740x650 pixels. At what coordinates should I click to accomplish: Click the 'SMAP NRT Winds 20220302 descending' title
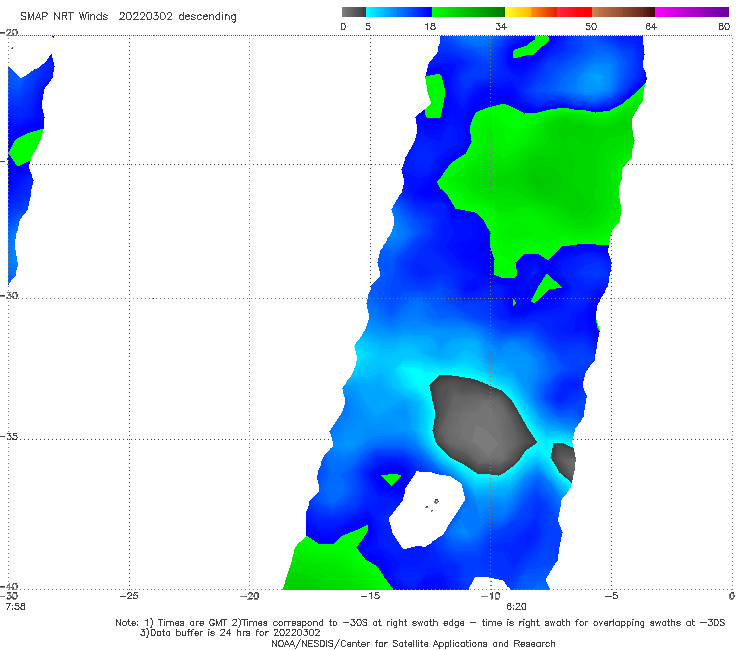coord(128,17)
